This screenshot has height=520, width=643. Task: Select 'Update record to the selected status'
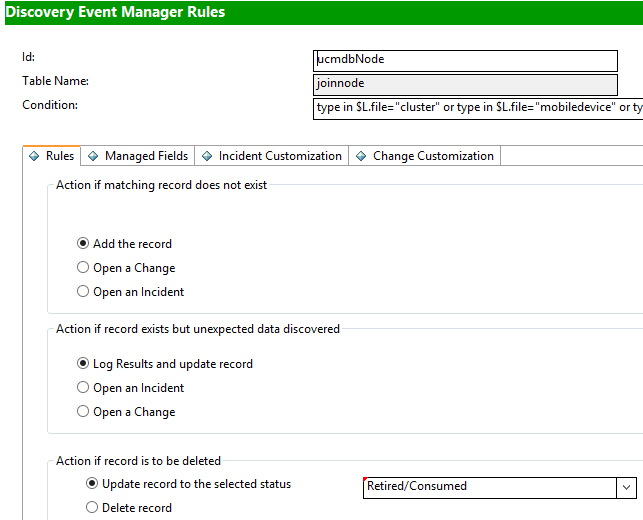[92, 484]
